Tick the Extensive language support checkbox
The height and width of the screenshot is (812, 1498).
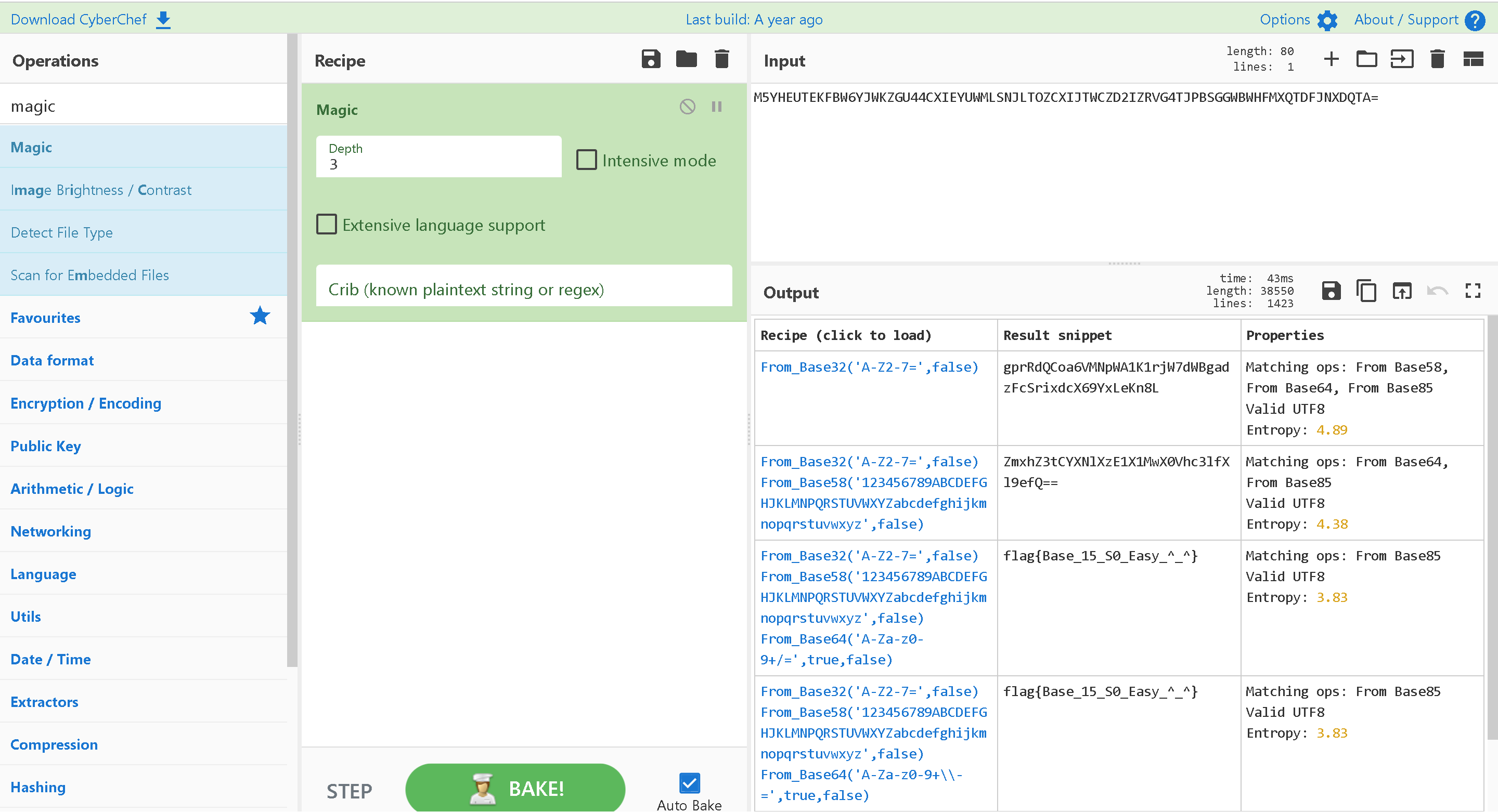(x=326, y=225)
